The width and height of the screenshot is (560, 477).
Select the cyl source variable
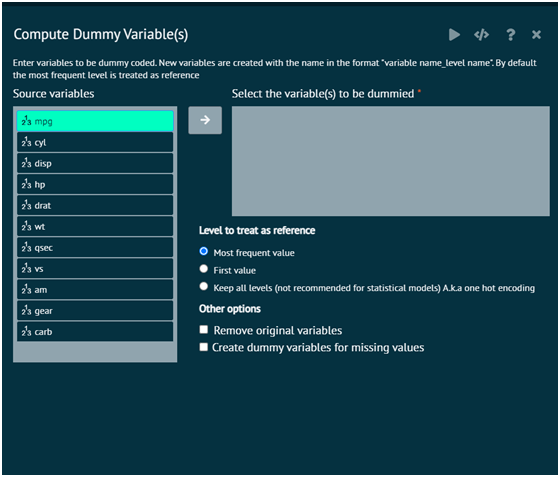point(95,142)
